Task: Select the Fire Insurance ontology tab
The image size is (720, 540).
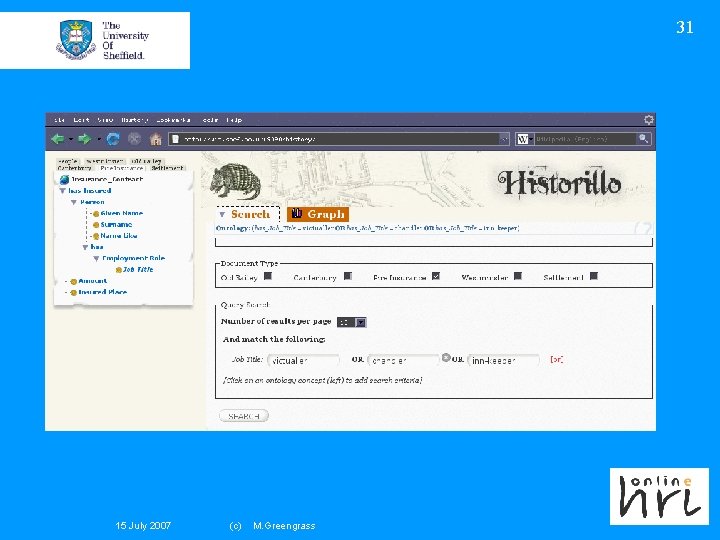Action: click(x=121, y=168)
